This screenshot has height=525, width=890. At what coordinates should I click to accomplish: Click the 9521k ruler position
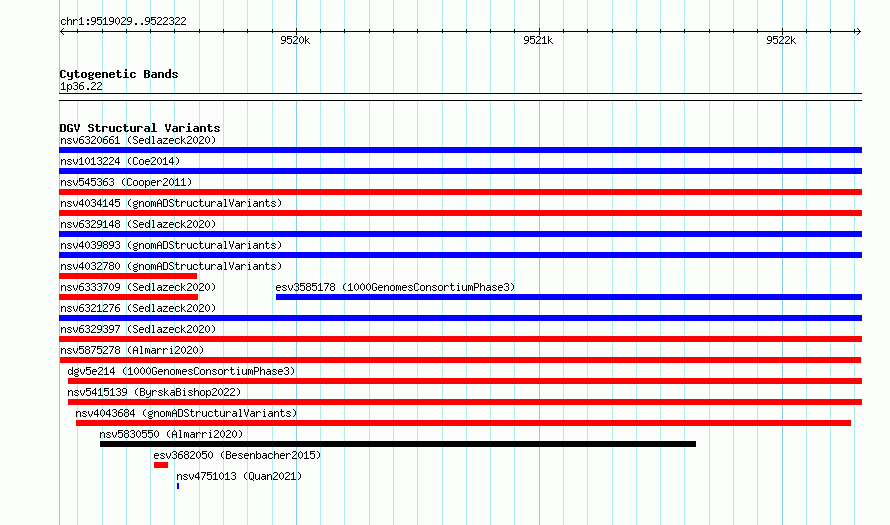(x=538, y=40)
